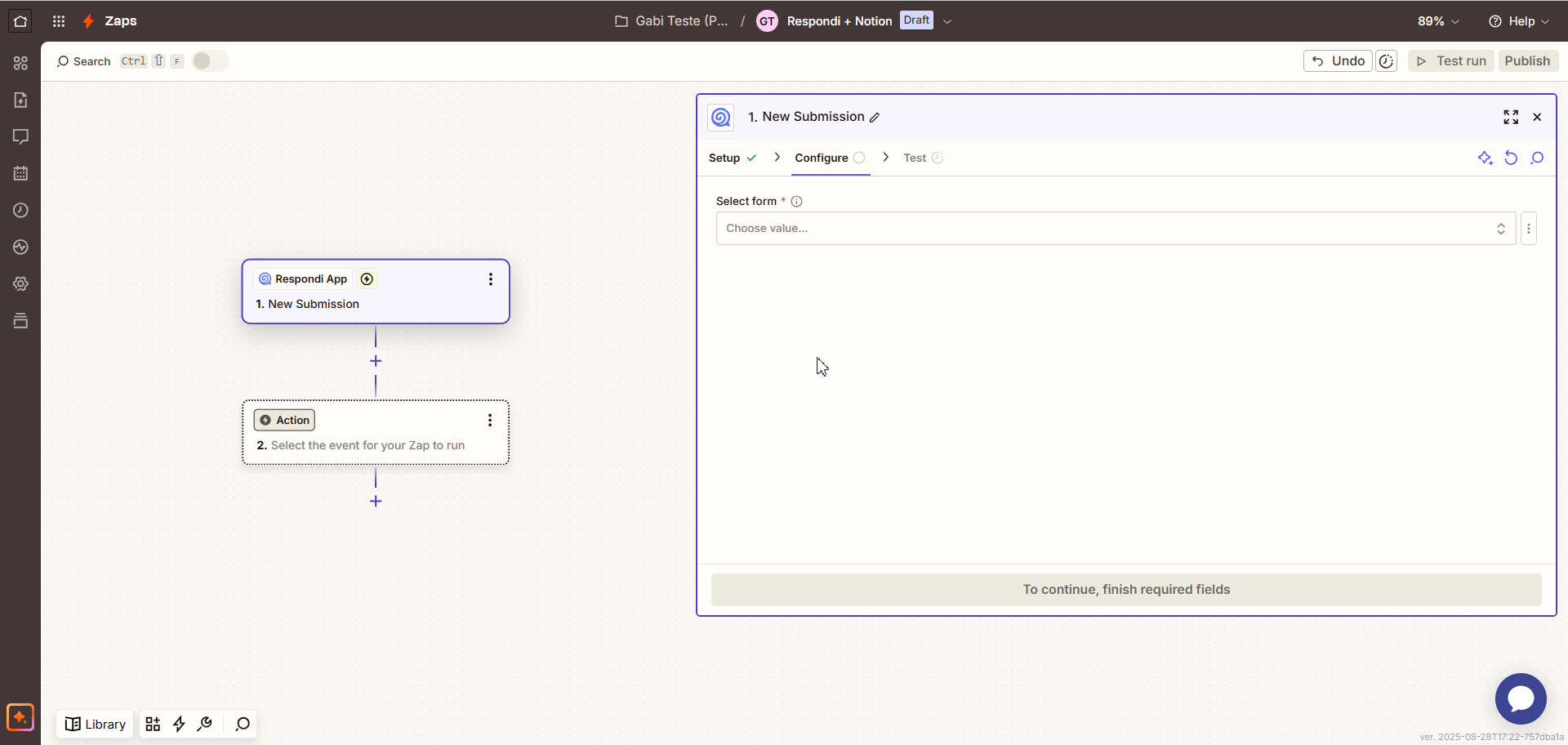Screen dimensions: 1568x745
Task: Open the Library button
Action: coord(96,724)
